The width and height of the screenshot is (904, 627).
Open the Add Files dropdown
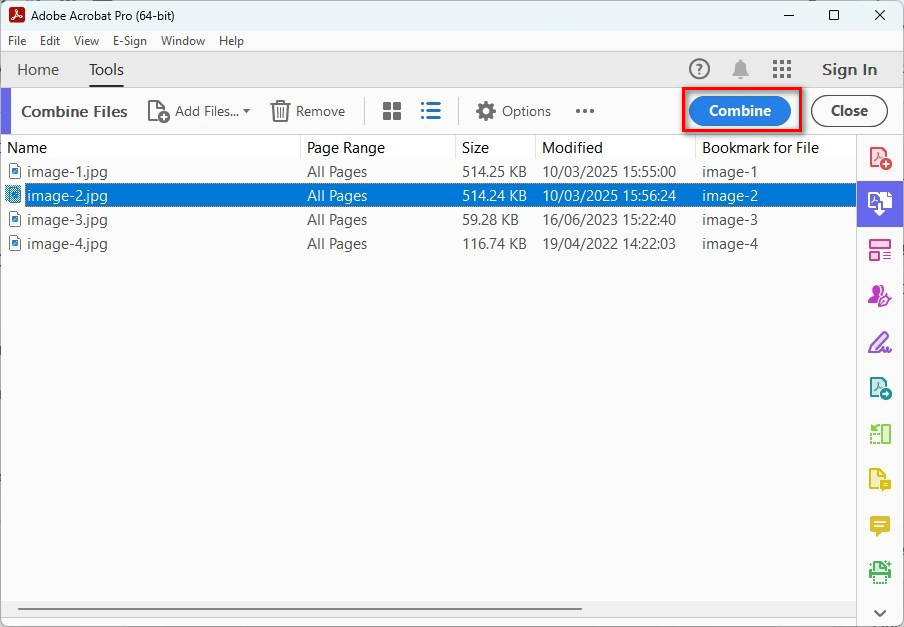coord(199,111)
